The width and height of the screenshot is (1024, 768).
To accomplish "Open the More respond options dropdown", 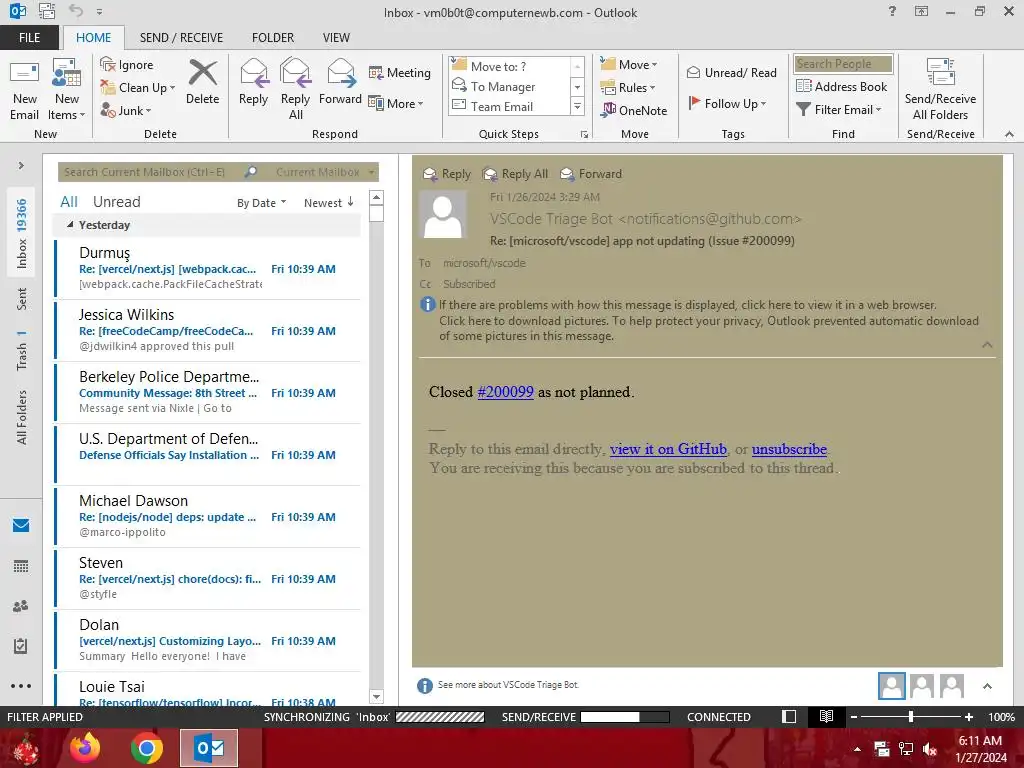I will pos(396,103).
